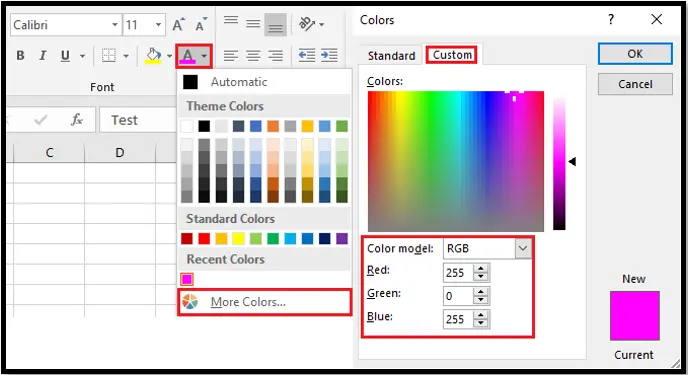Pick the magenta Recent Colors swatch
Viewport: 688px width, 375px height.
pos(187,279)
